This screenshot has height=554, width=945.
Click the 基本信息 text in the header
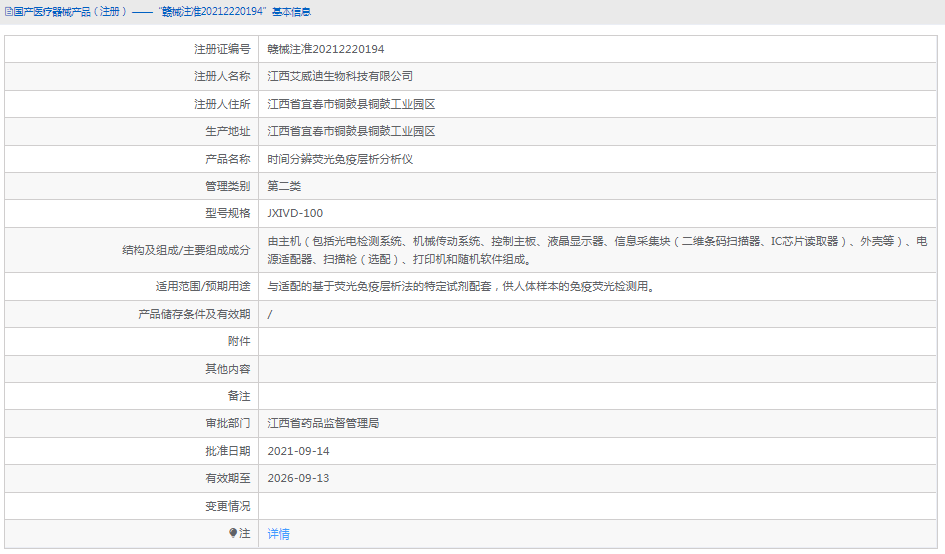[291, 11]
